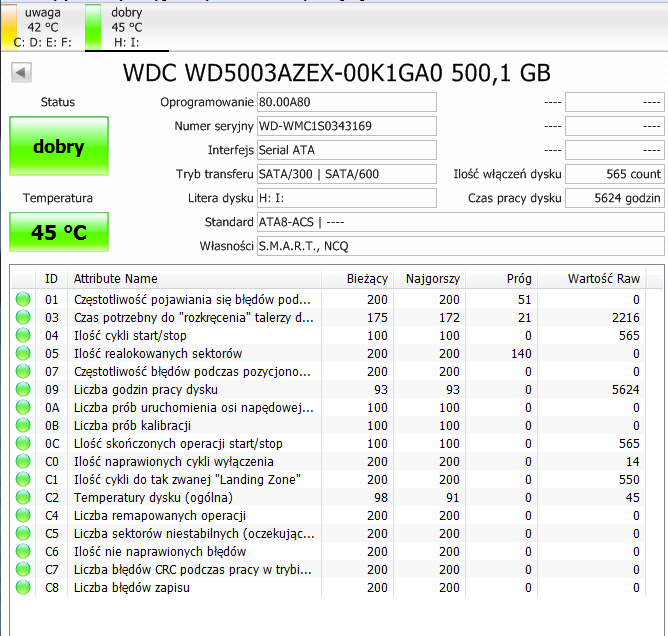Sort by the Wartość Raw column header
668x636 pixels.
coord(592,279)
